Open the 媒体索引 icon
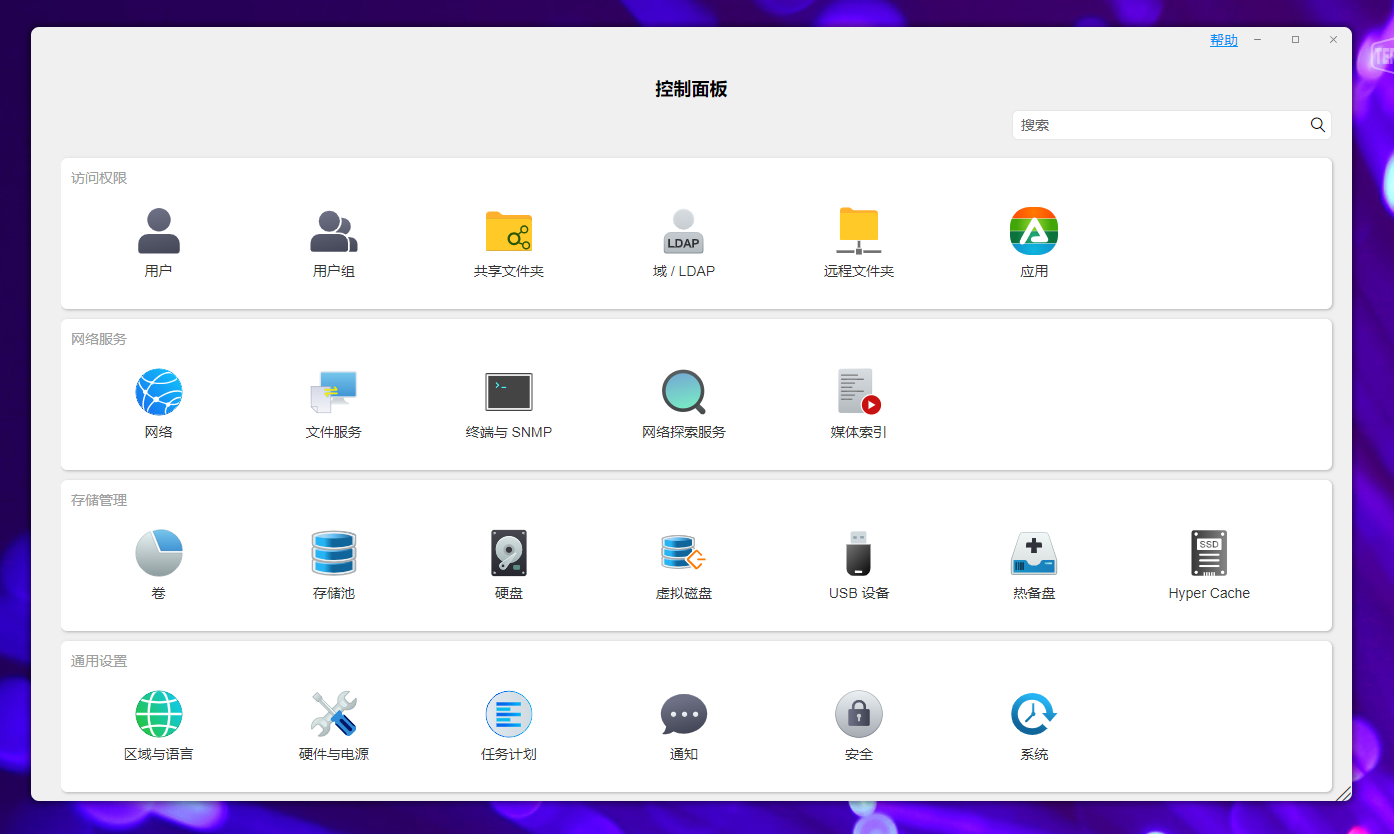Viewport: 1394px width, 834px height. click(x=859, y=392)
